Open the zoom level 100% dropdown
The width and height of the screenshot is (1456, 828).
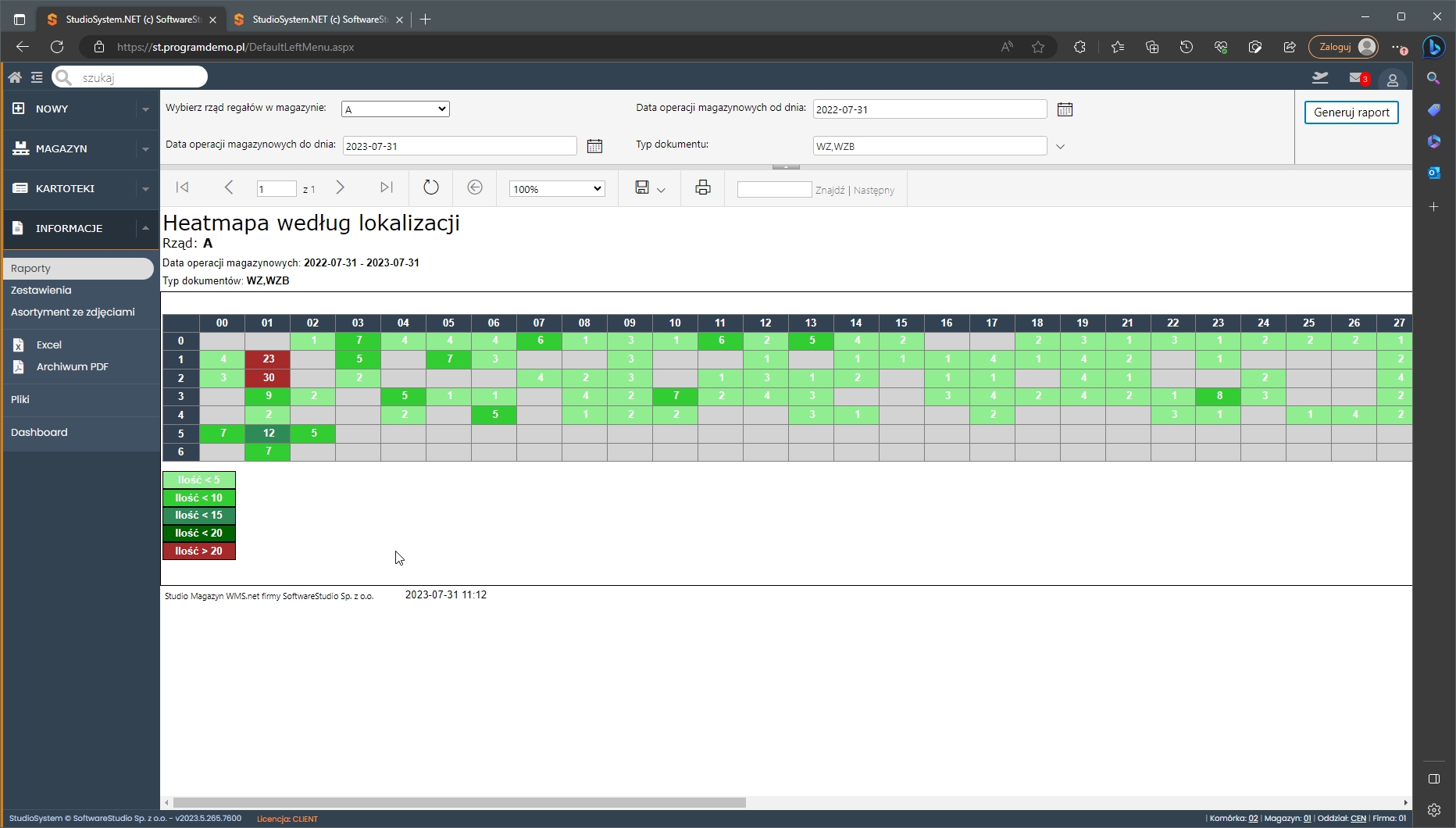click(x=557, y=189)
